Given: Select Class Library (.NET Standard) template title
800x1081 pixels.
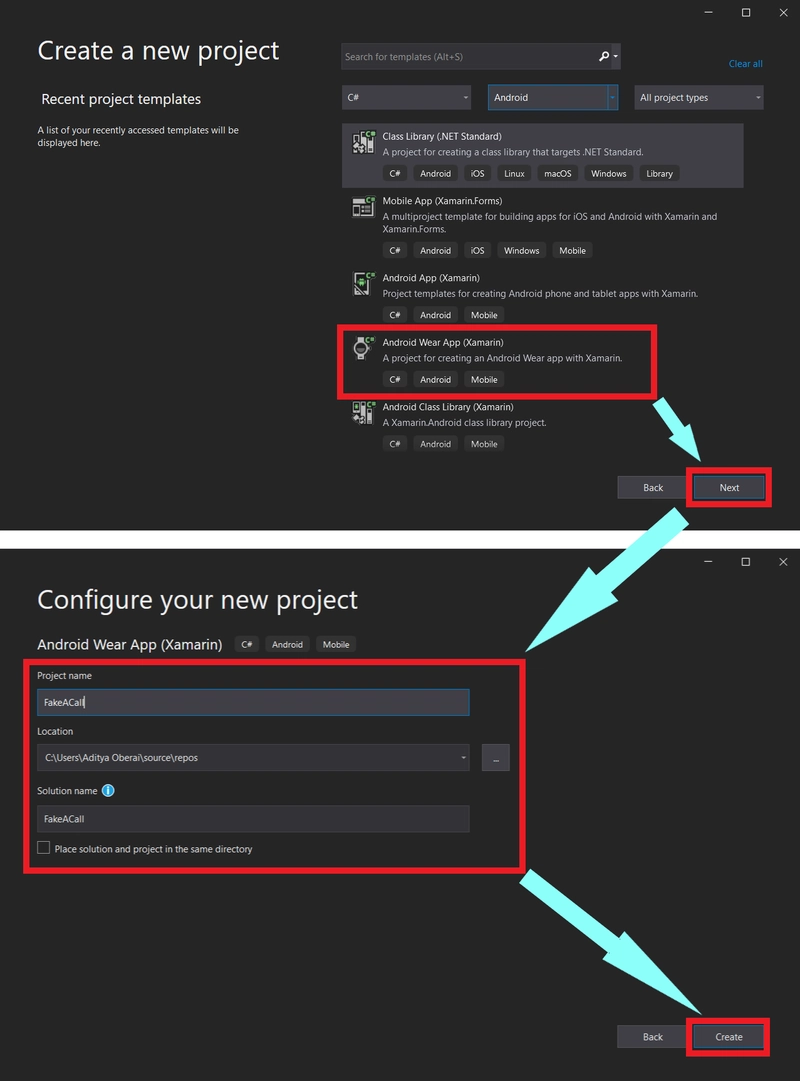Looking at the screenshot, I should 442,137.
